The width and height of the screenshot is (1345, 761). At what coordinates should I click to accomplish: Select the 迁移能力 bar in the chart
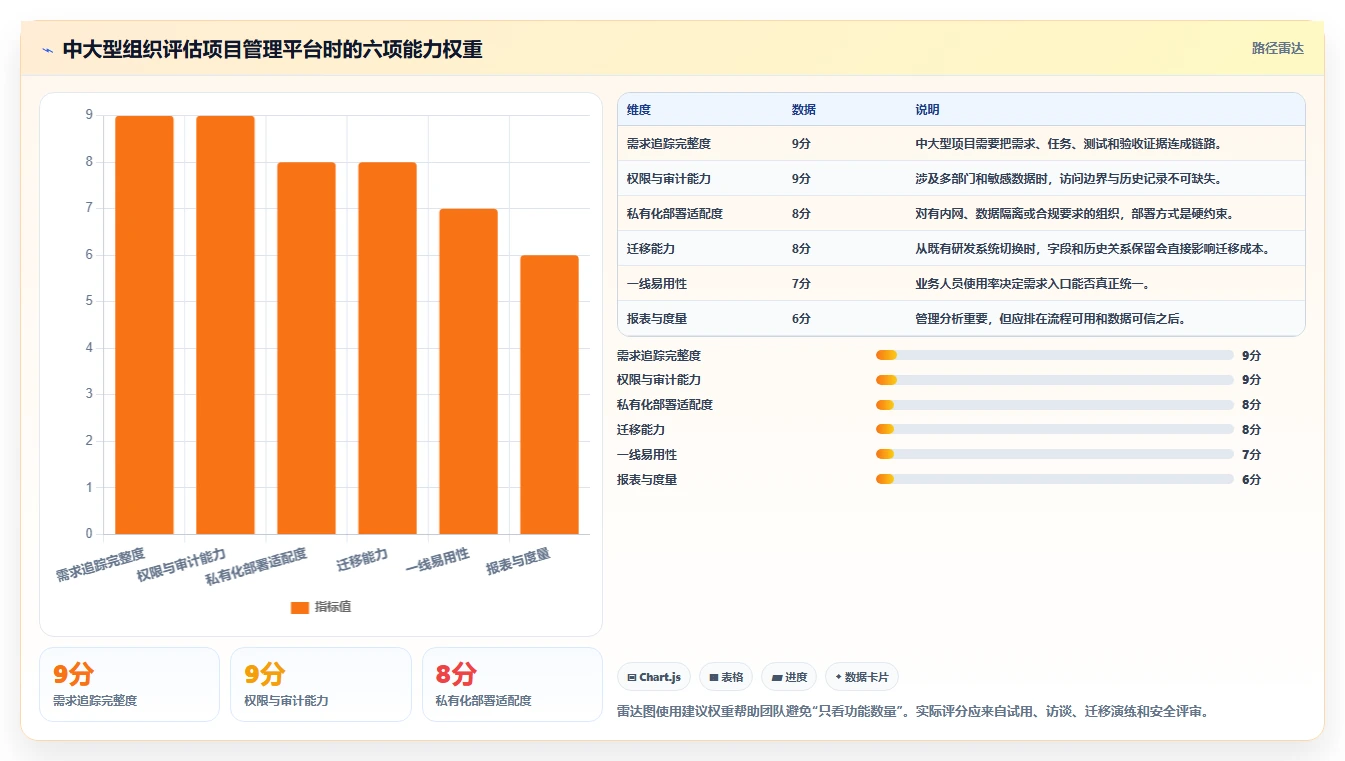pos(387,348)
